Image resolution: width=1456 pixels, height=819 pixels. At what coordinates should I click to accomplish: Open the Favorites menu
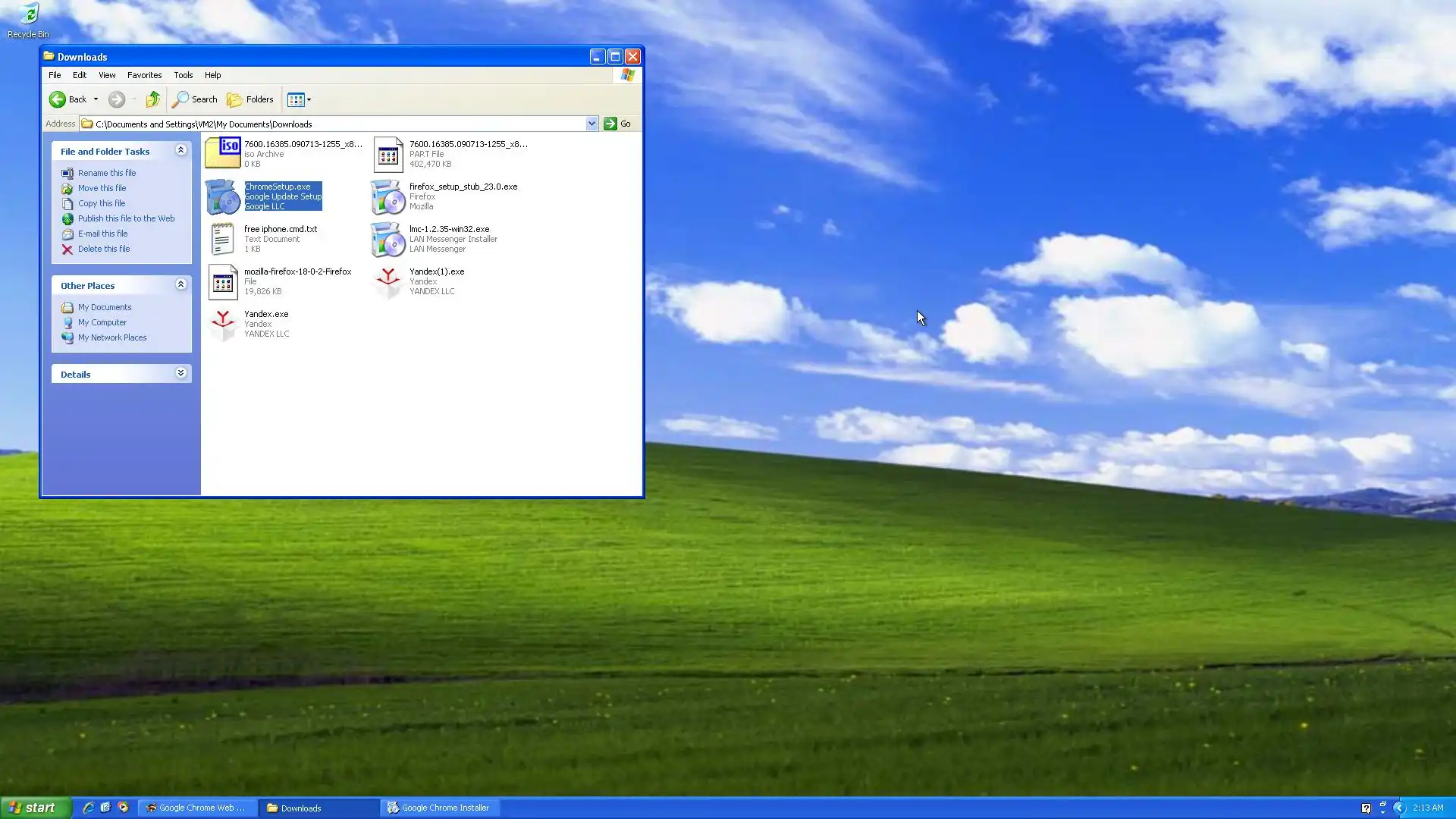point(144,75)
